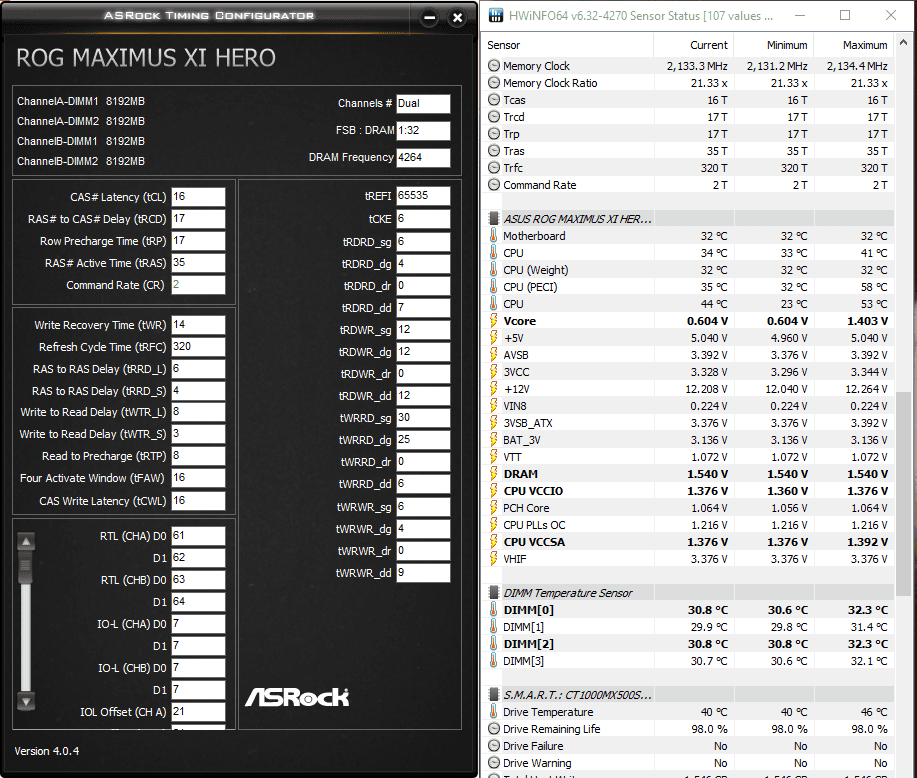This screenshot has height=778, width=917.
Task: Click the DRAM Frequency field showing 4264
Action: 423,157
